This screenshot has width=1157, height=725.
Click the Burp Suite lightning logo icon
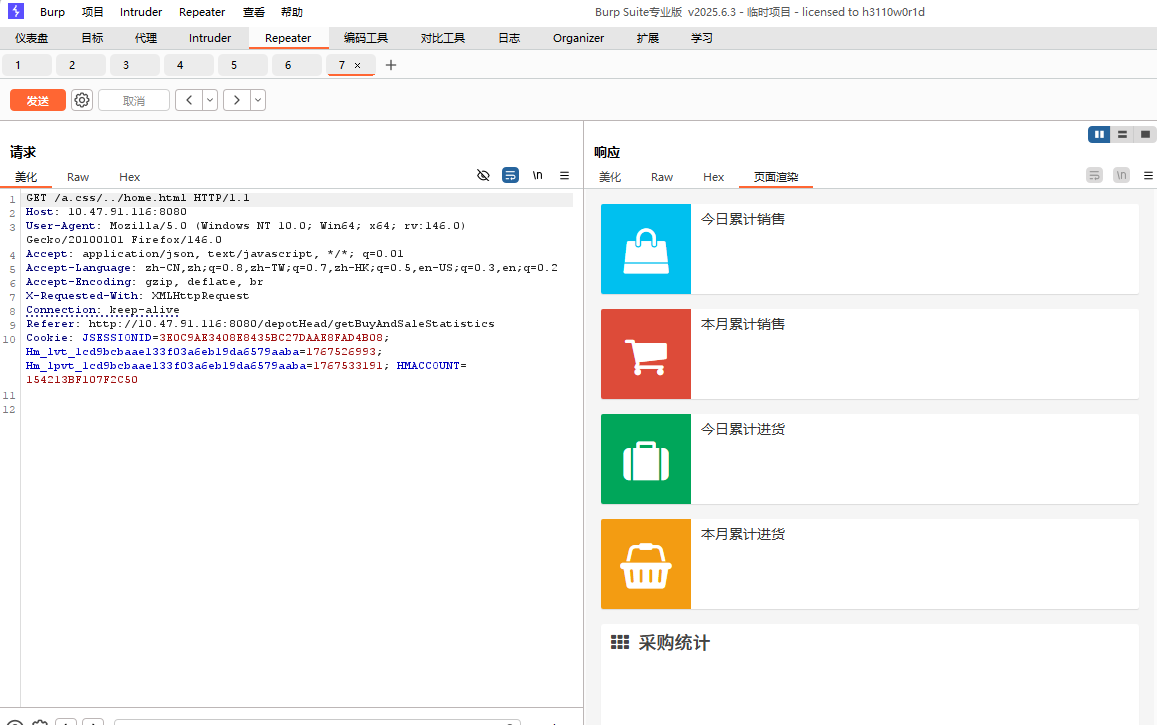point(15,12)
